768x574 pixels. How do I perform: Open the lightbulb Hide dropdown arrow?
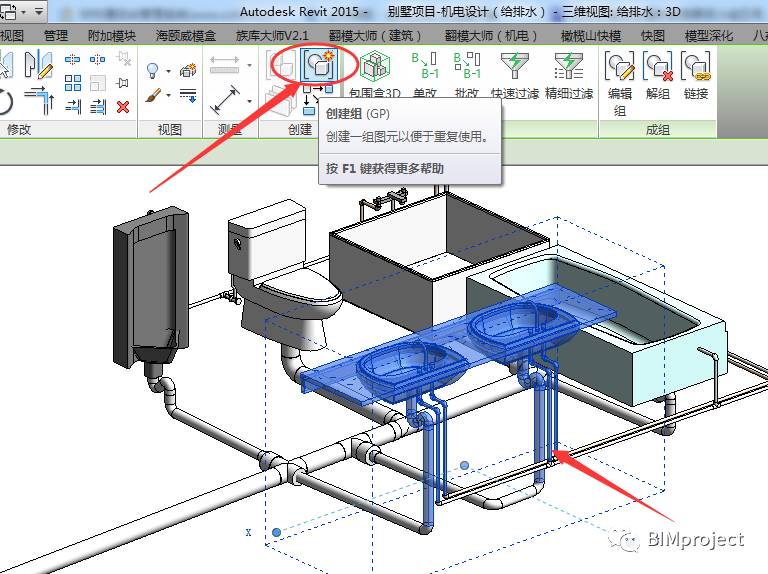(168, 72)
